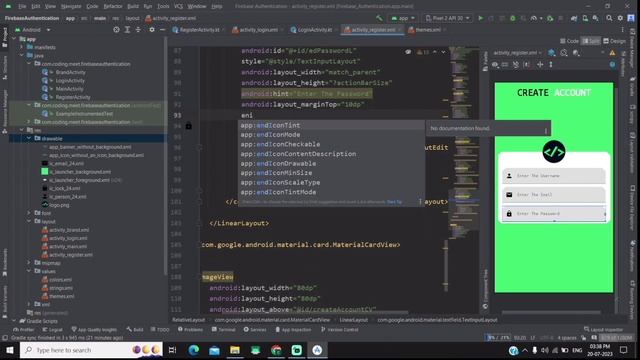The width and height of the screenshot is (640, 360).
Task: Toggle the Component Tree side tab
Action: pos(485,289)
